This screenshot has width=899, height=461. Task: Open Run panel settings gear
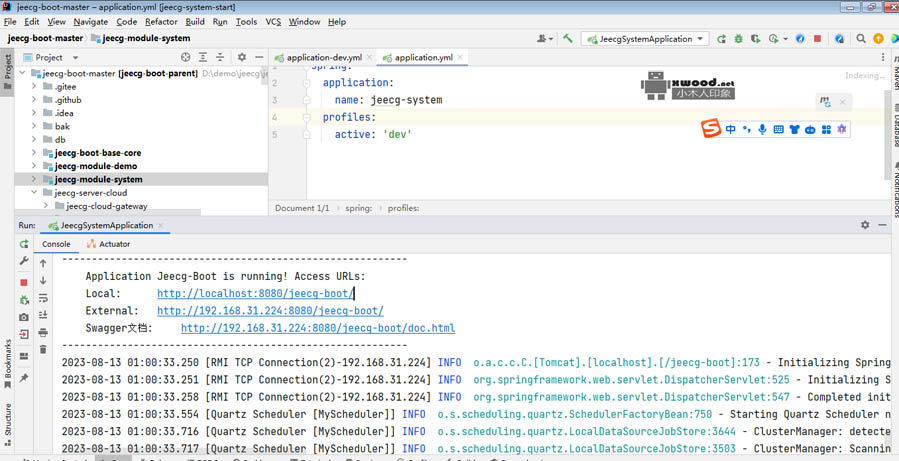click(x=865, y=225)
